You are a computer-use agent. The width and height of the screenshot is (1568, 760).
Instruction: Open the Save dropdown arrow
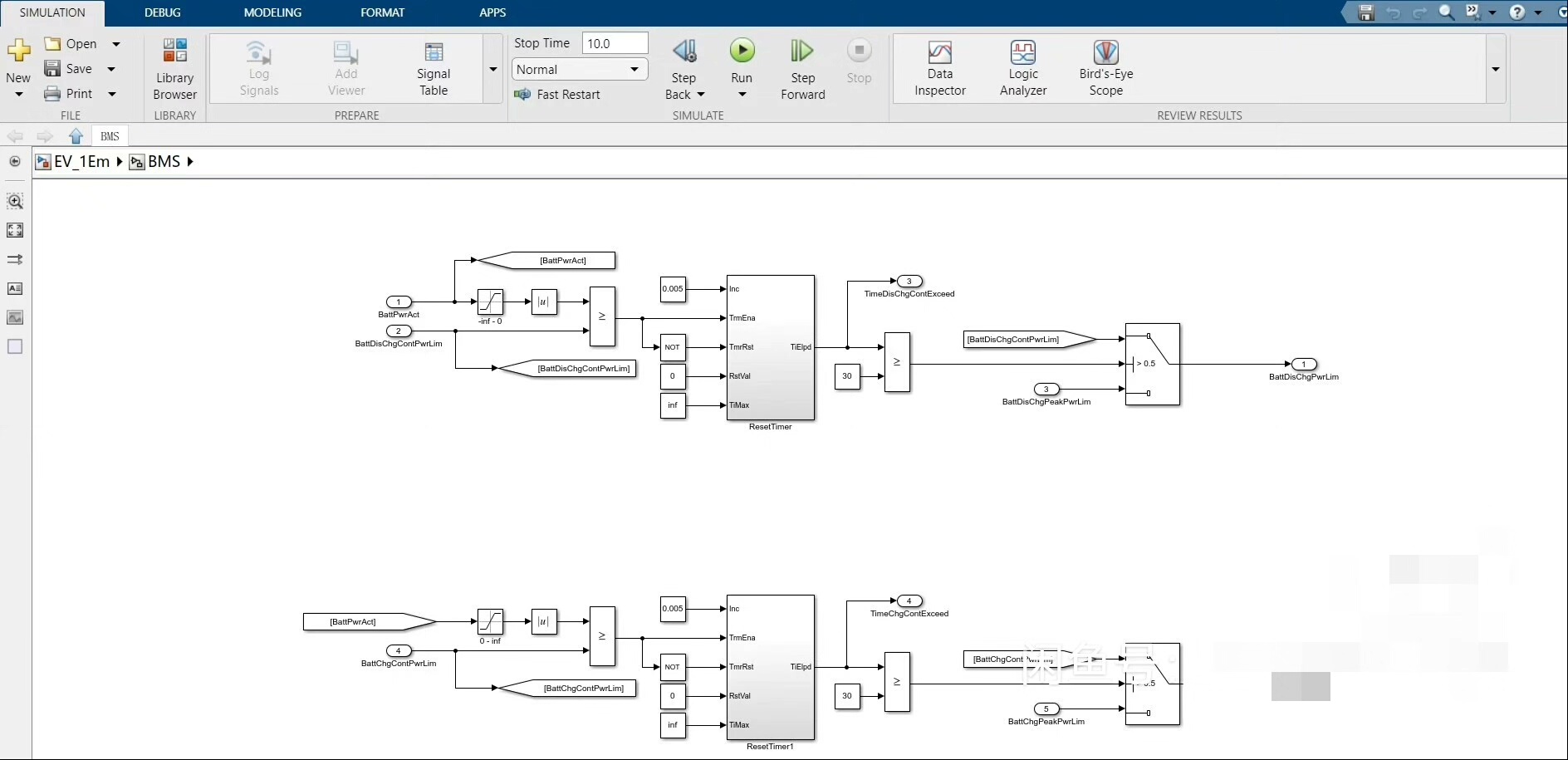tap(111, 69)
